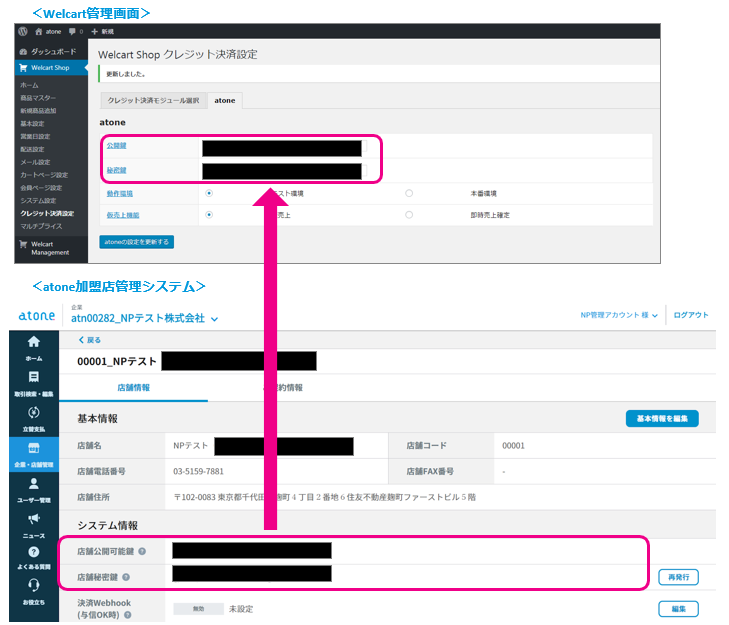The image size is (729, 625).
Task: Click the atone logo
Action: [36, 316]
